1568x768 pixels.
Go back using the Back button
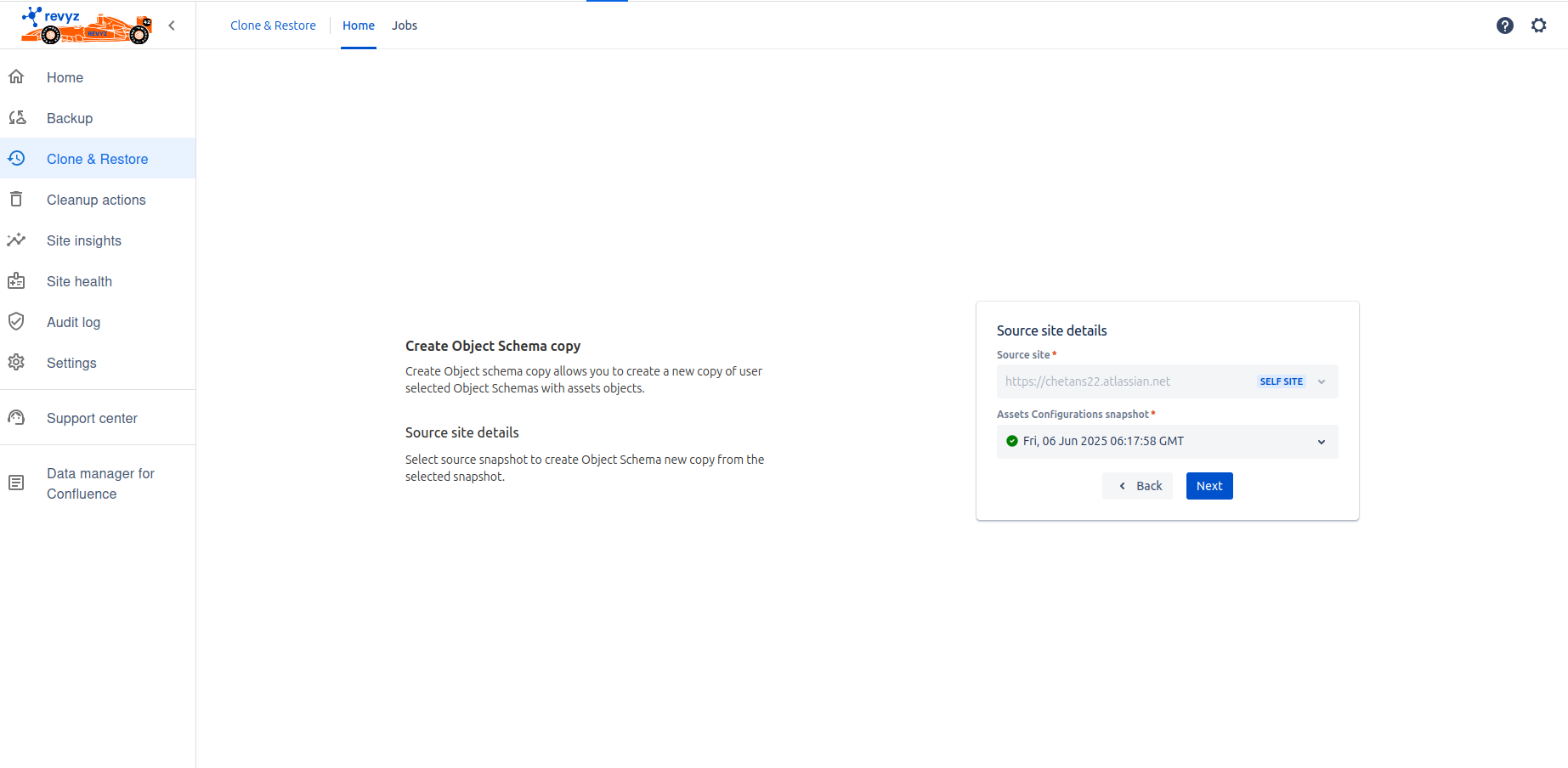[x=1137, y=485]
